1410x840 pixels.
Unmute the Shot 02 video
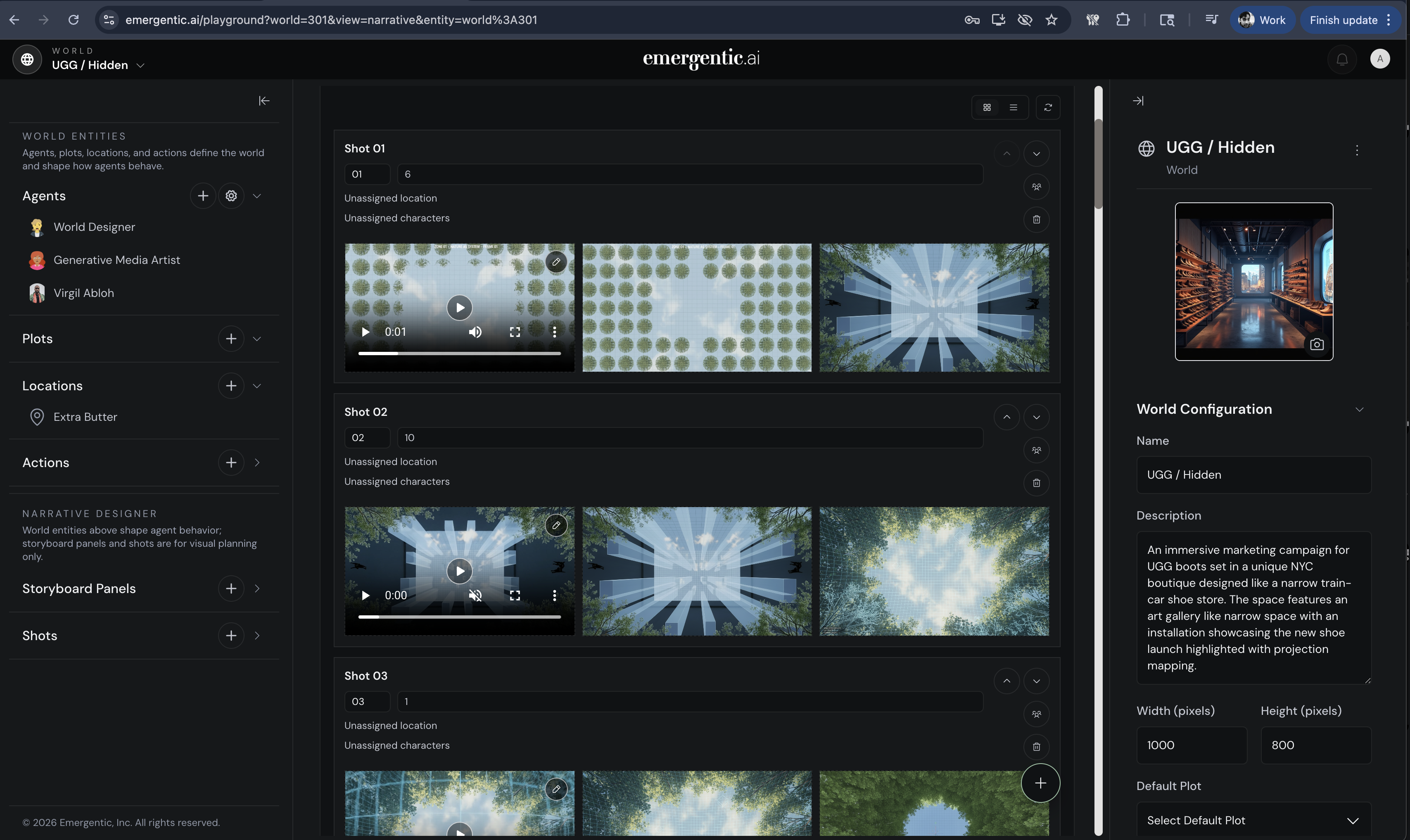click(x=475, y=596)
